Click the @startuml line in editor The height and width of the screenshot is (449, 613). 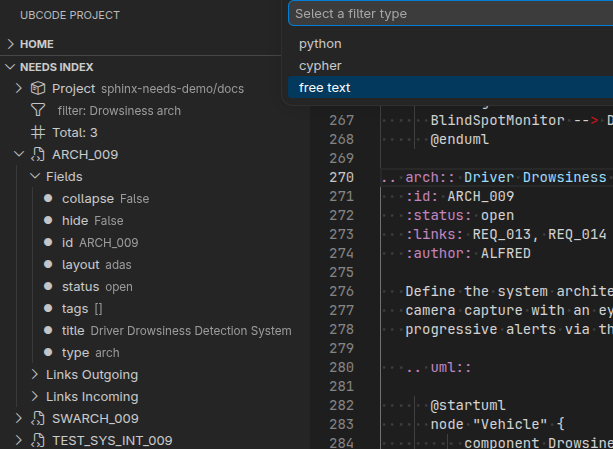click(x=468, y=405)
